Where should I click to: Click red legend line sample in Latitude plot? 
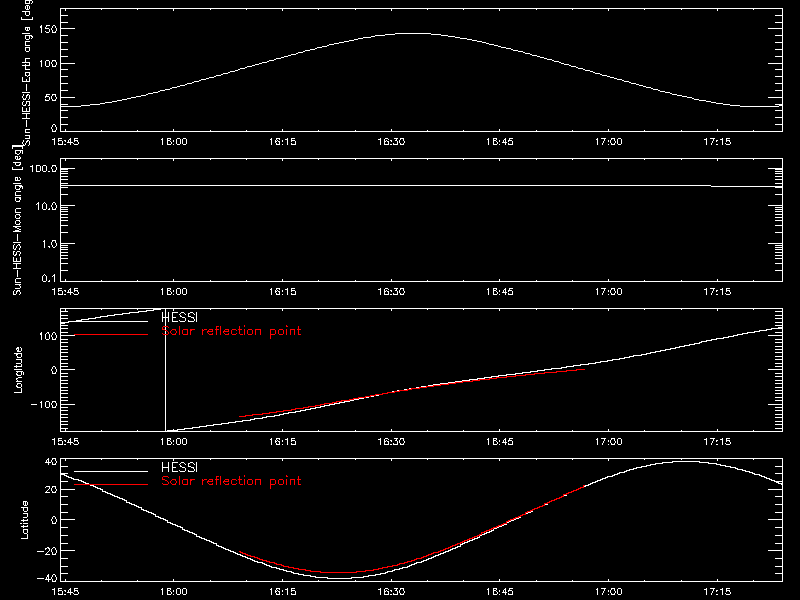point(111,484)
